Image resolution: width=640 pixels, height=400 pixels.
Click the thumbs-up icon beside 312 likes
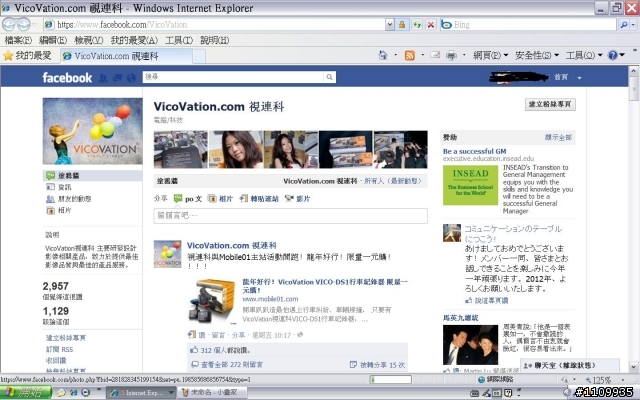pyautogui.click(x=194, y=350)
